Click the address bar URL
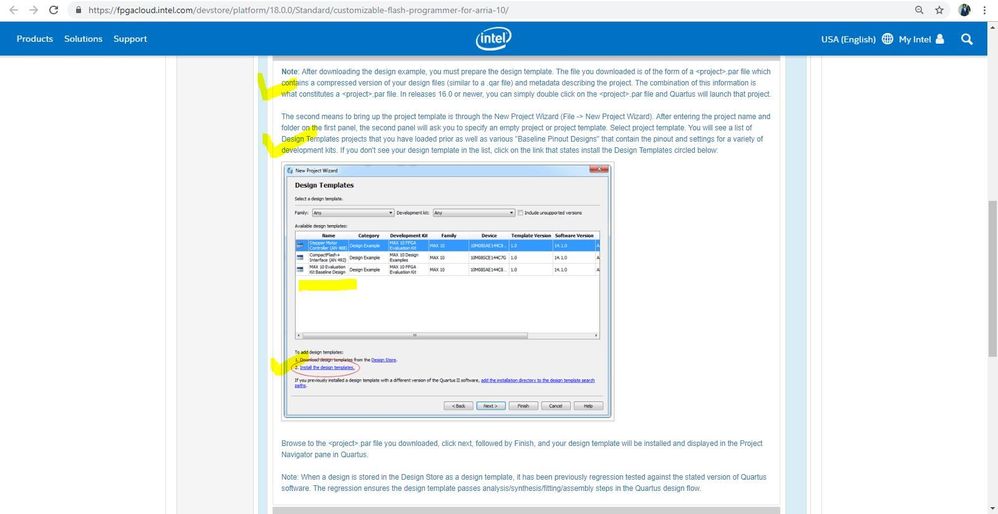This screenshot has height=514, width=998. tap(299, 10)
